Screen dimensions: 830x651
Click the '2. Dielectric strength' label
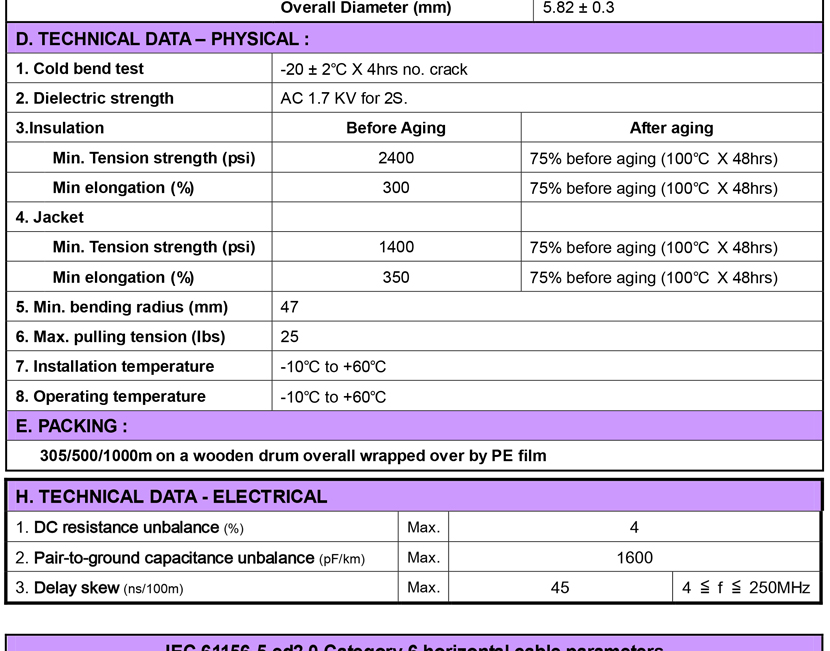pyautogui.click(x=94, y=98)
